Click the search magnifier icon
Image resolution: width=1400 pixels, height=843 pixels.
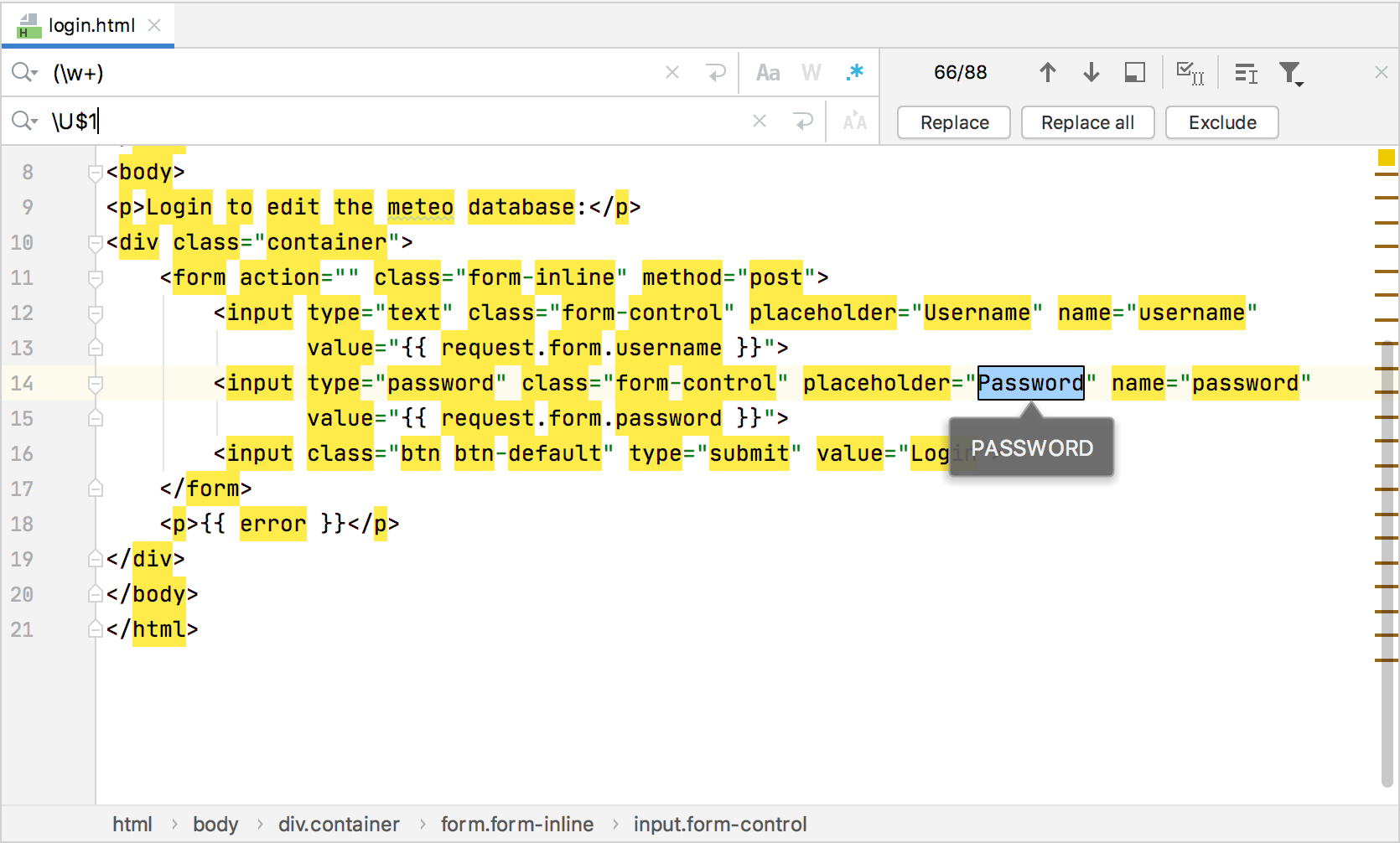click(x=23, y=72)
